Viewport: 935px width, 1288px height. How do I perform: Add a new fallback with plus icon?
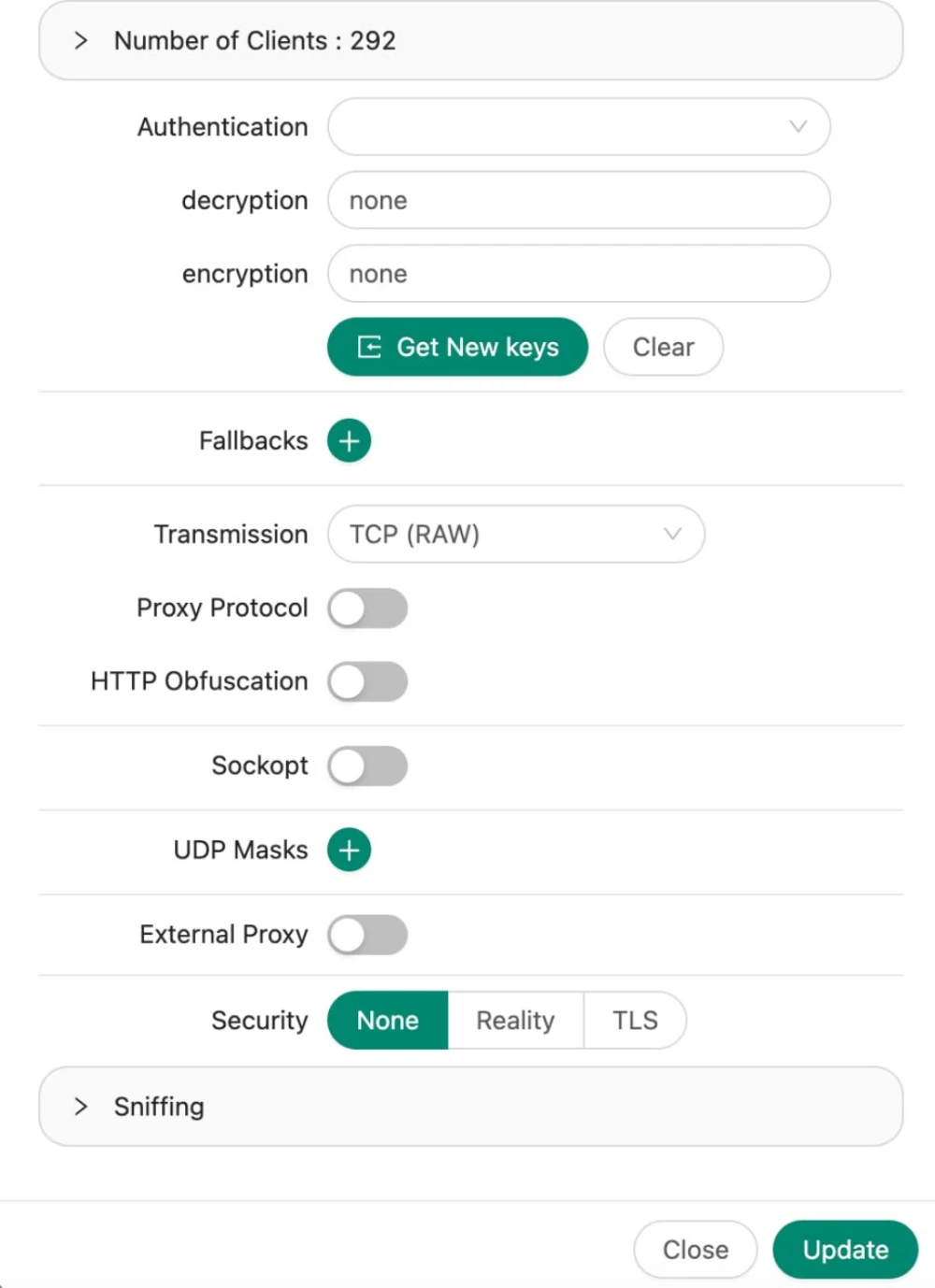point(349,440)
